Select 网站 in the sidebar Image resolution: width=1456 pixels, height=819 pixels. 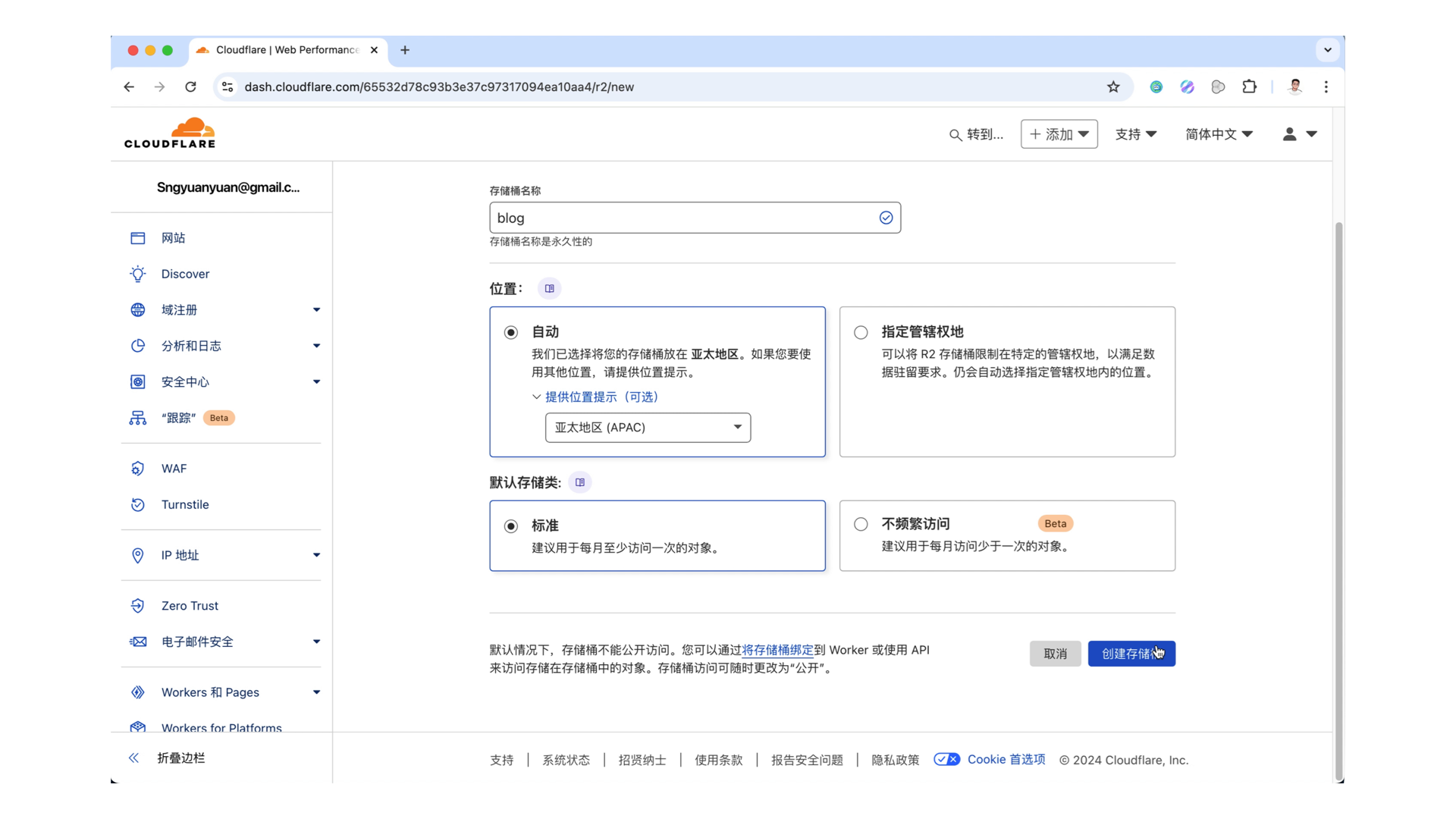pyautogui.click(x=173, y=237)
